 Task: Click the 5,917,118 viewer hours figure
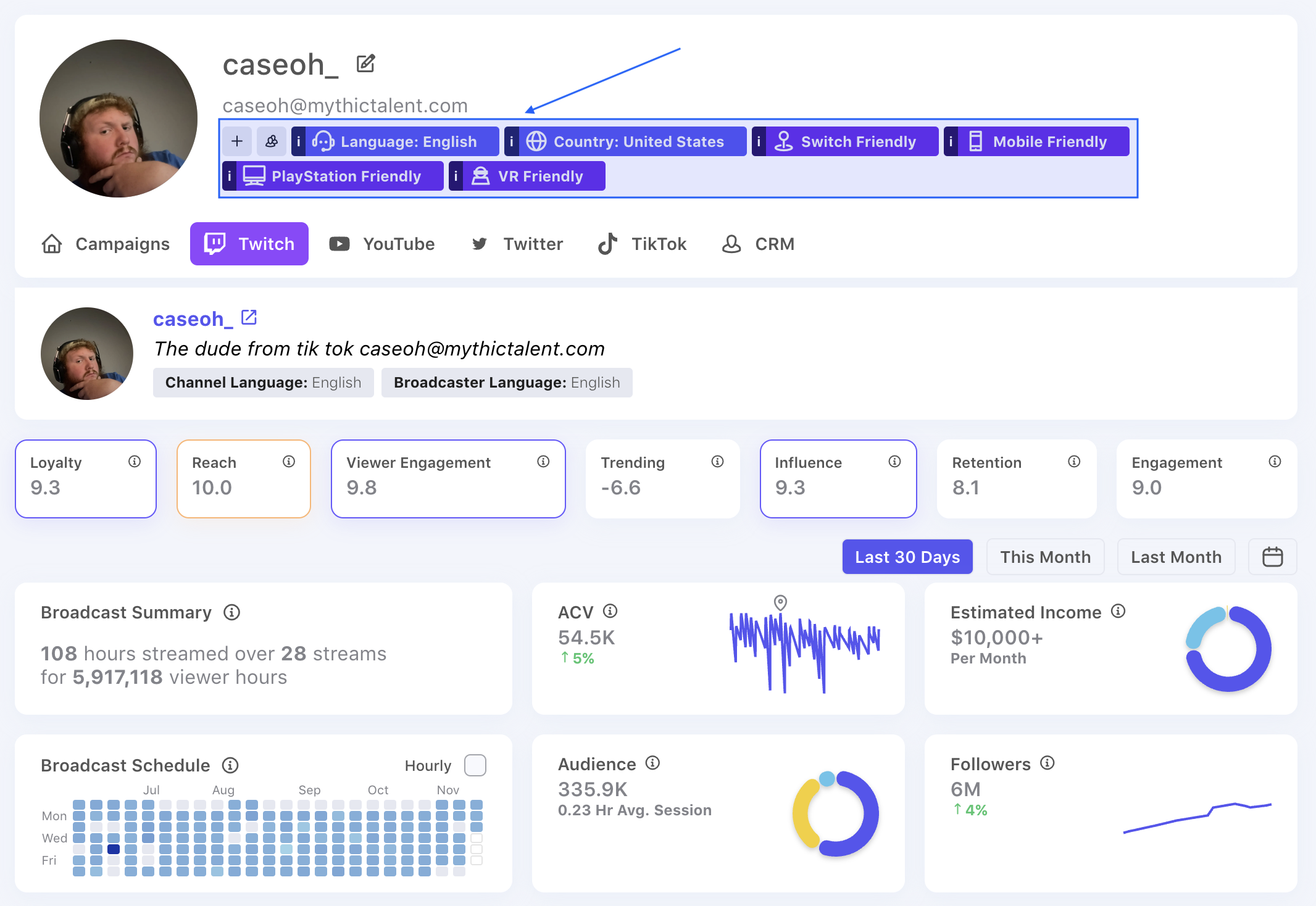click(x=117, y=677)
